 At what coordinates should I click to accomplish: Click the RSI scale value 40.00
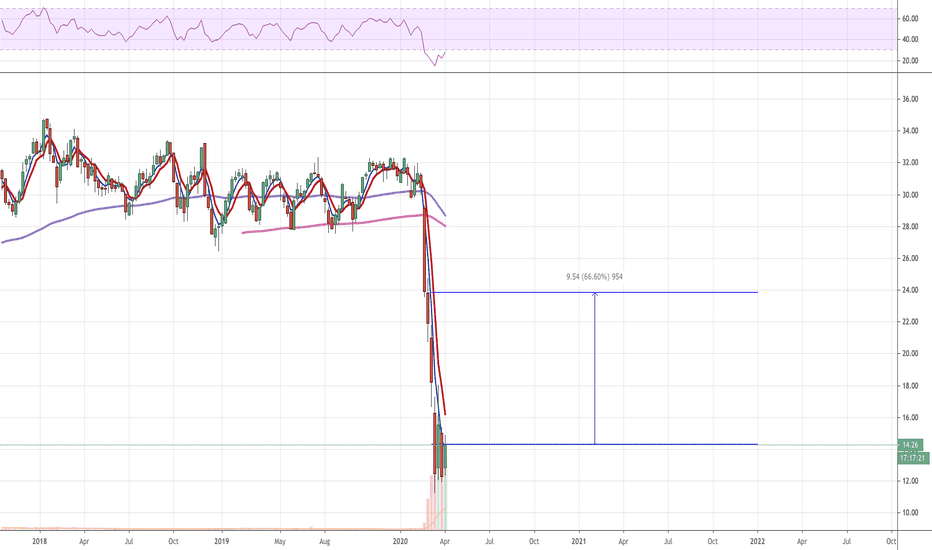coord(910,40)
